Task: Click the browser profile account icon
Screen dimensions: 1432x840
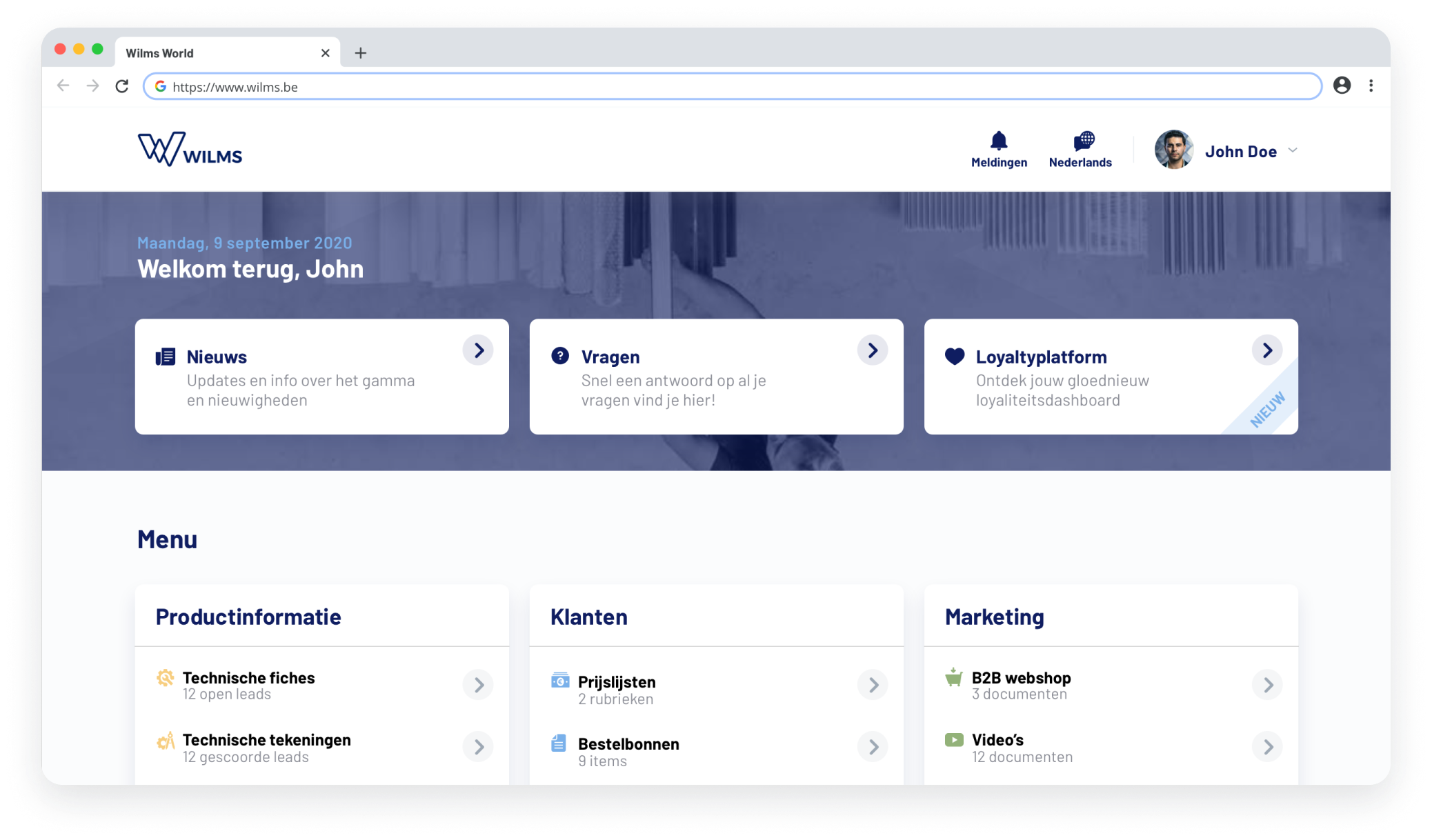Action: 1341,86
